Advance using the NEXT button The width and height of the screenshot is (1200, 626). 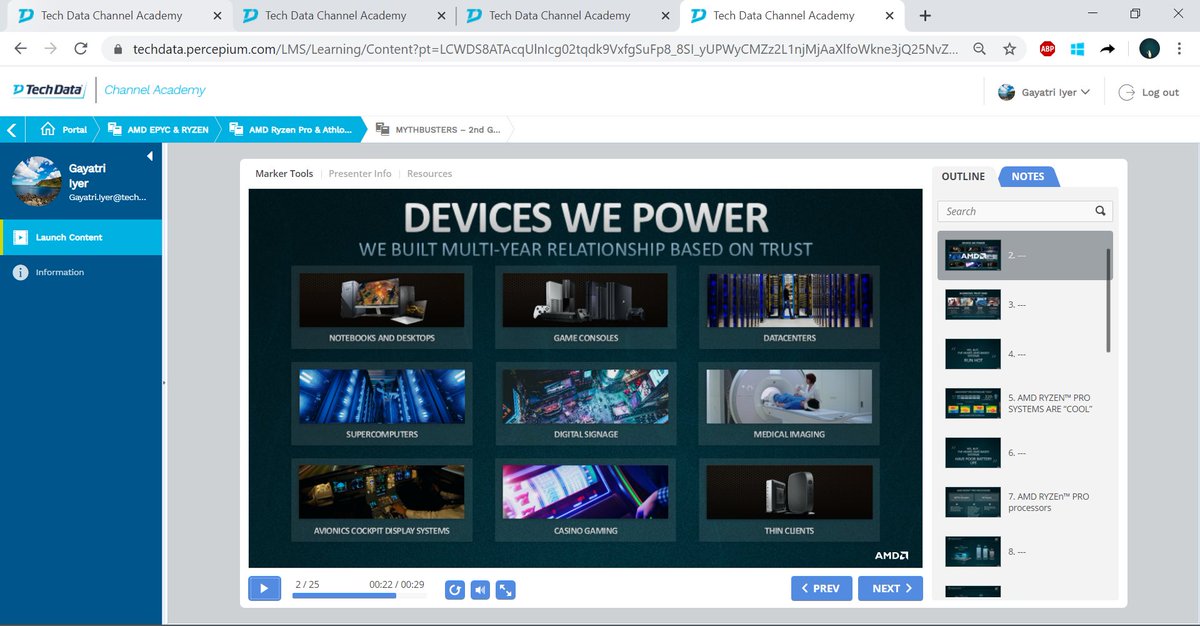[890, 589]
